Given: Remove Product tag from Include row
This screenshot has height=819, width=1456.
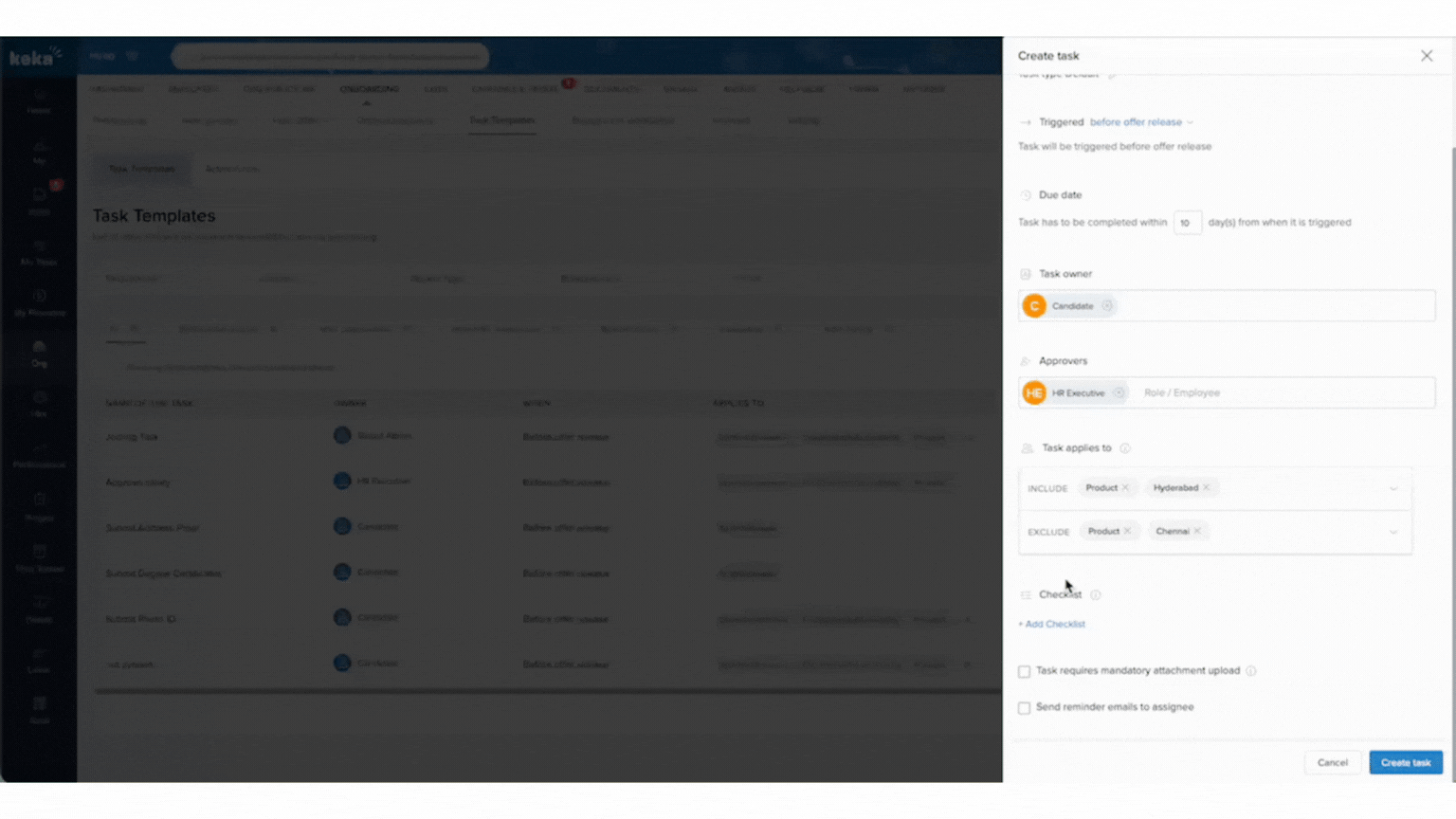Looking at the screenshot, I should [1125, 488].
